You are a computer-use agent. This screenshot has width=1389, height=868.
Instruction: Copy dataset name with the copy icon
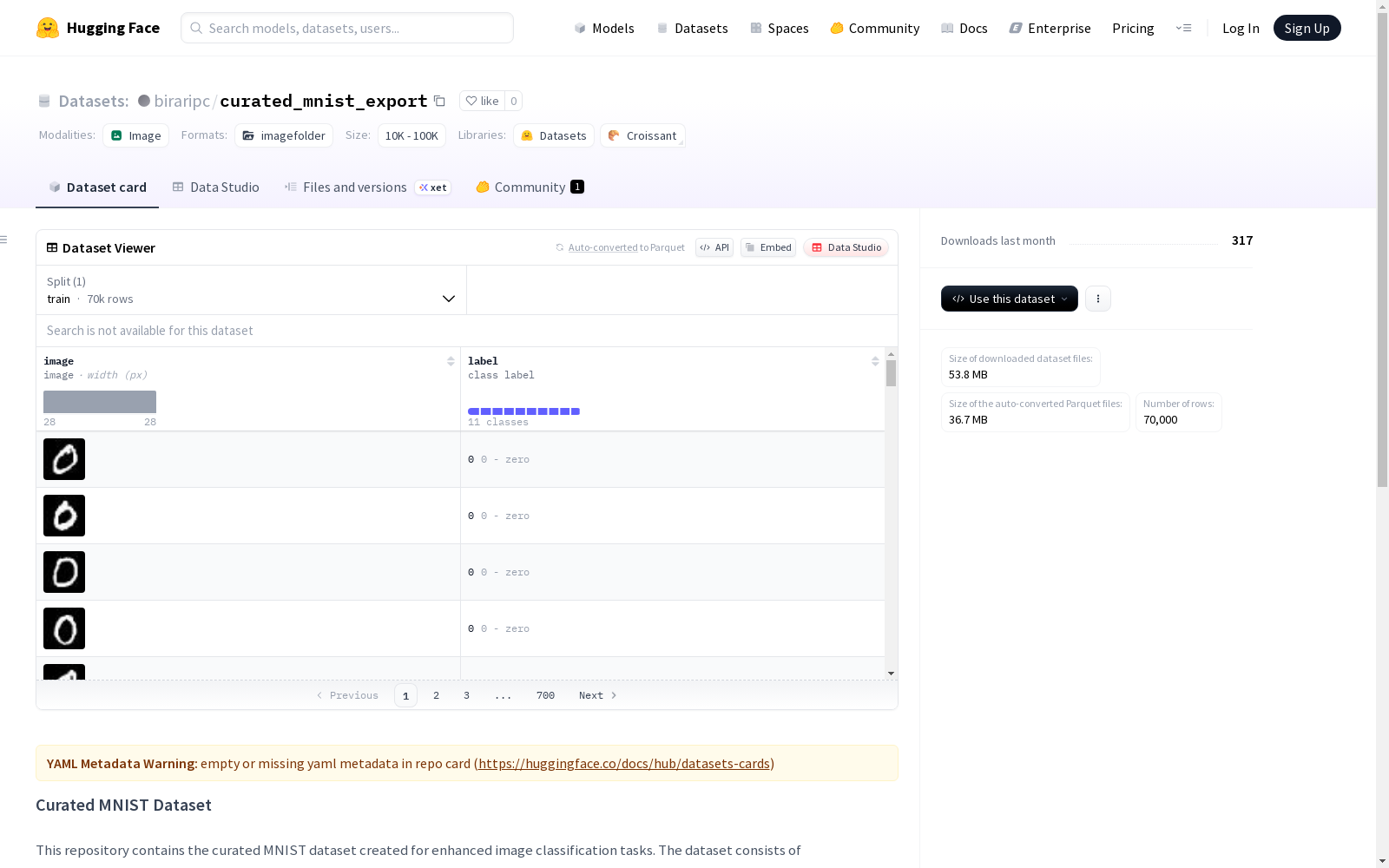pos(439,101)
